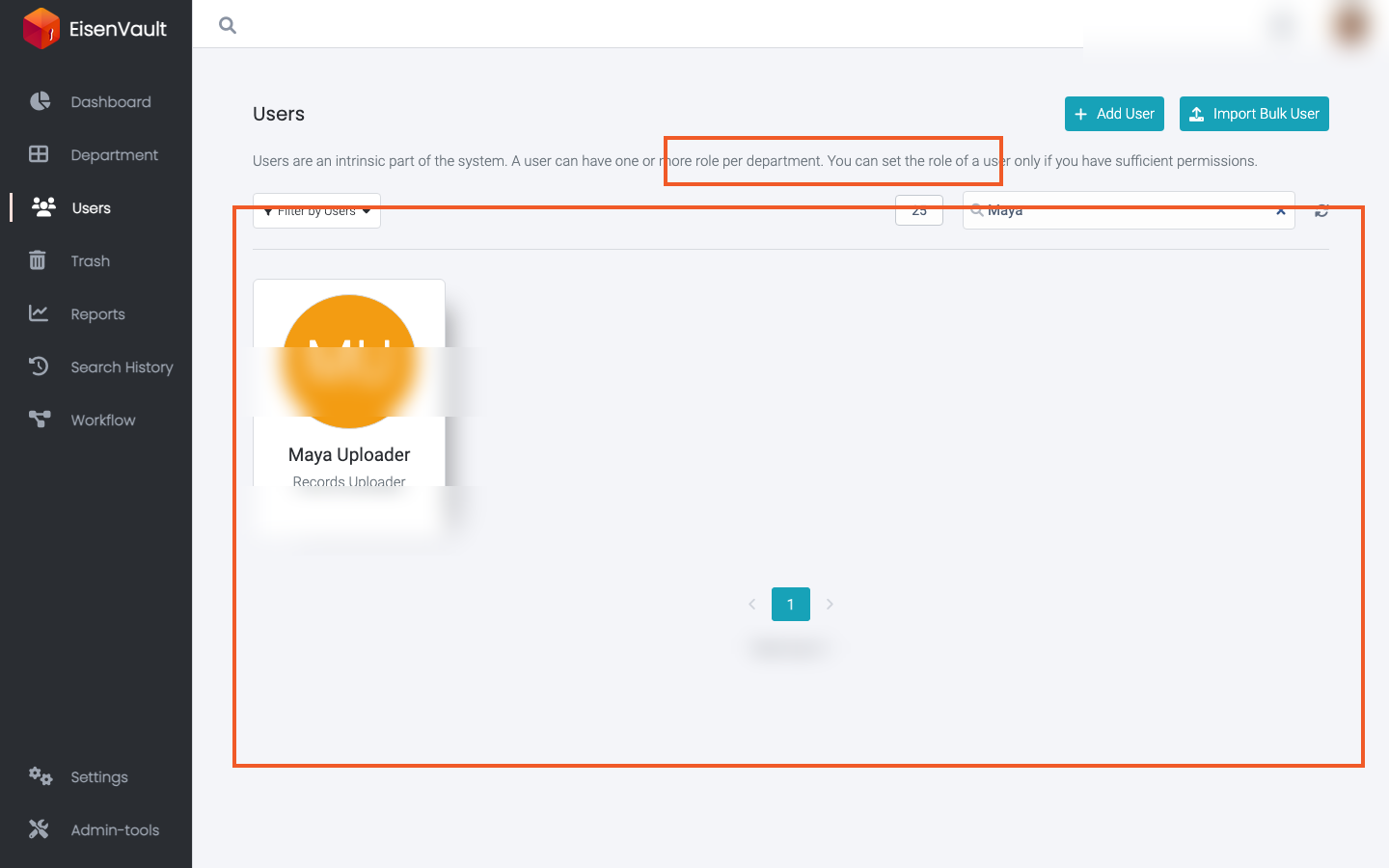Image resolution: width=1389 pixels, height=868 pixels.
Task: Open the Trash section
Action: coord(91,261)
